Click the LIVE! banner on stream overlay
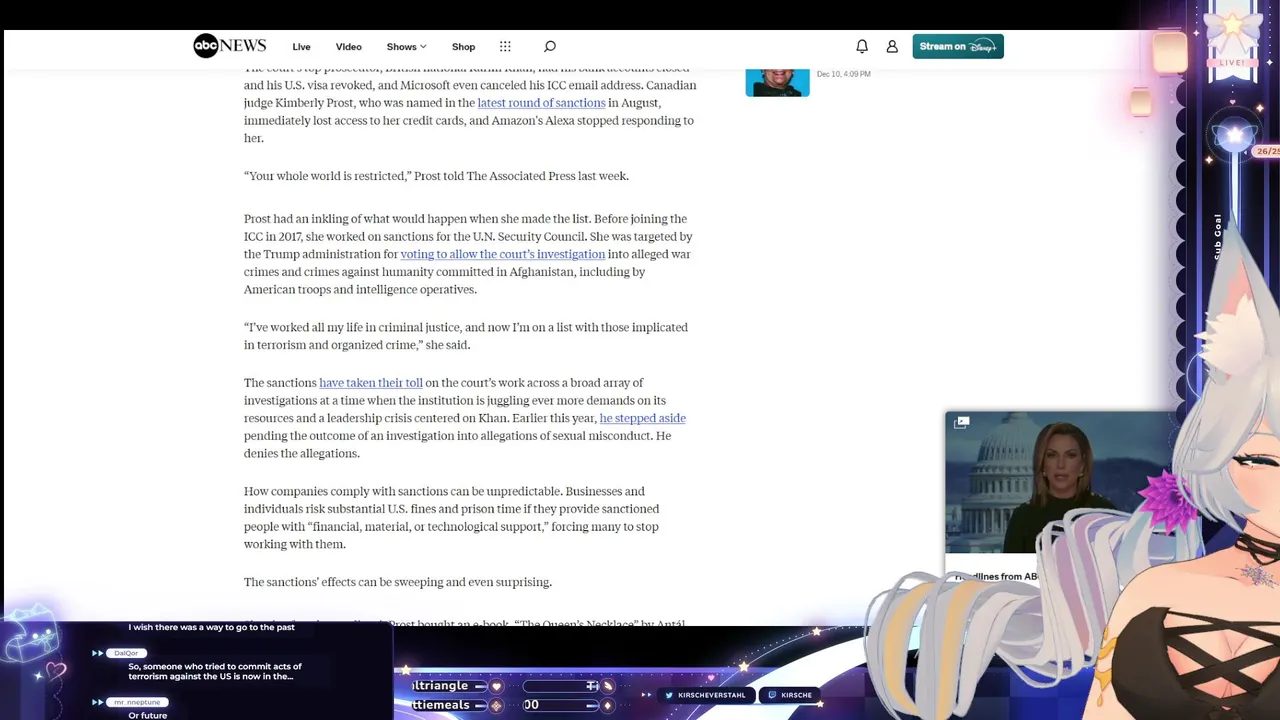 (1232, 62)
